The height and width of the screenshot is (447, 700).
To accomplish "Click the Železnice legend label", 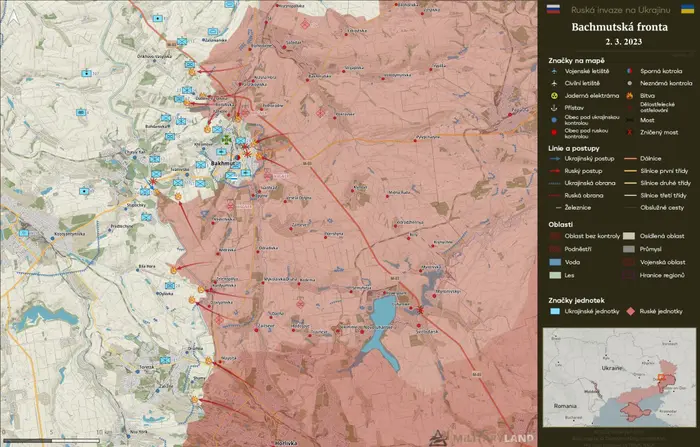I will pyautogui.click(x=578, y=208).
